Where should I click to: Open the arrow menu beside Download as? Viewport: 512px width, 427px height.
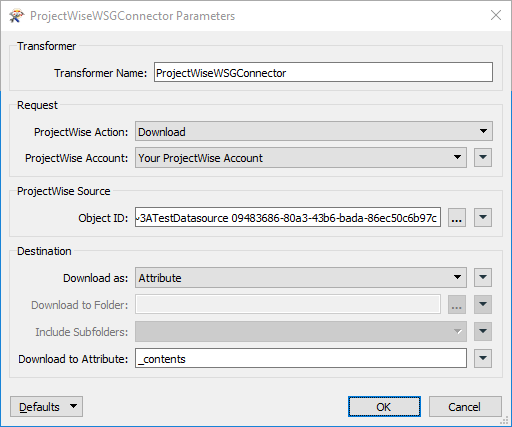coord(483,278)
